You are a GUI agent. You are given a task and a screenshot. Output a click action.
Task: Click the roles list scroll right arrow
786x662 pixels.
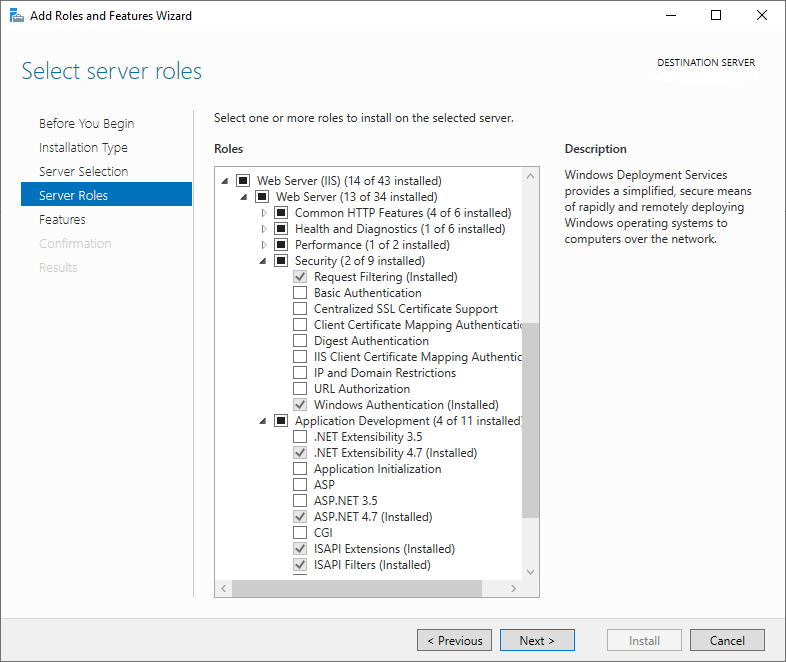click(513, 588)
